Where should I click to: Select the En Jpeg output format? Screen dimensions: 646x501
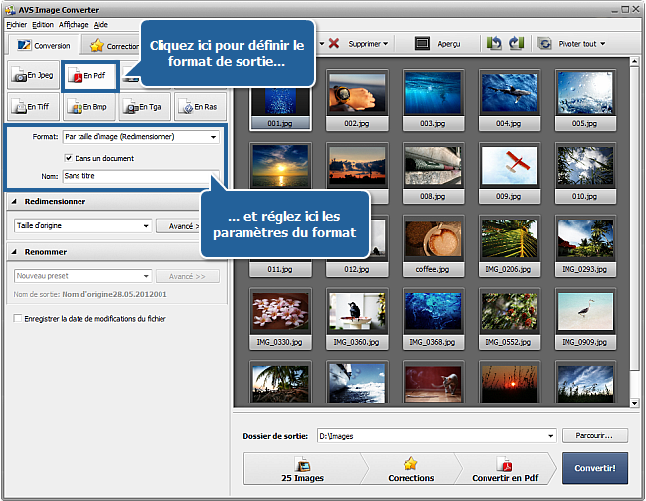click(x=32, y=76)
